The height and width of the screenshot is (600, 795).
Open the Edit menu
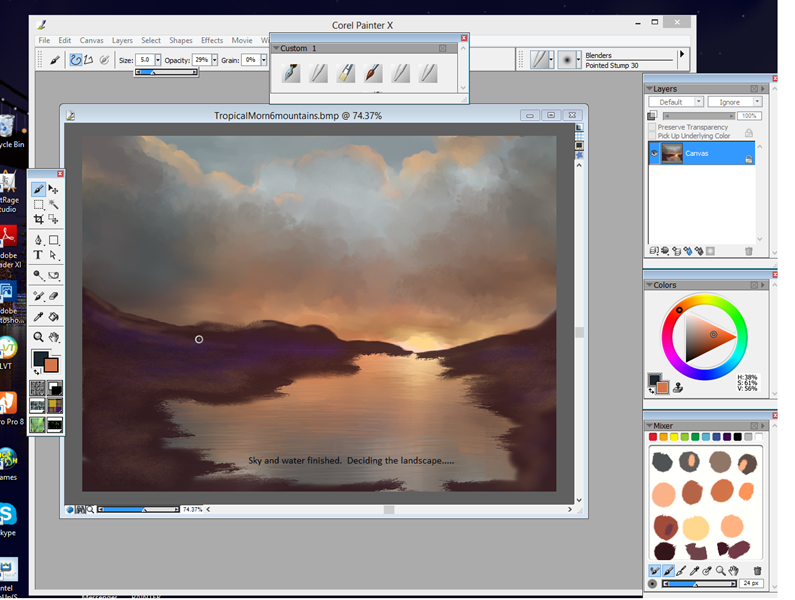[x=64, y=40]
